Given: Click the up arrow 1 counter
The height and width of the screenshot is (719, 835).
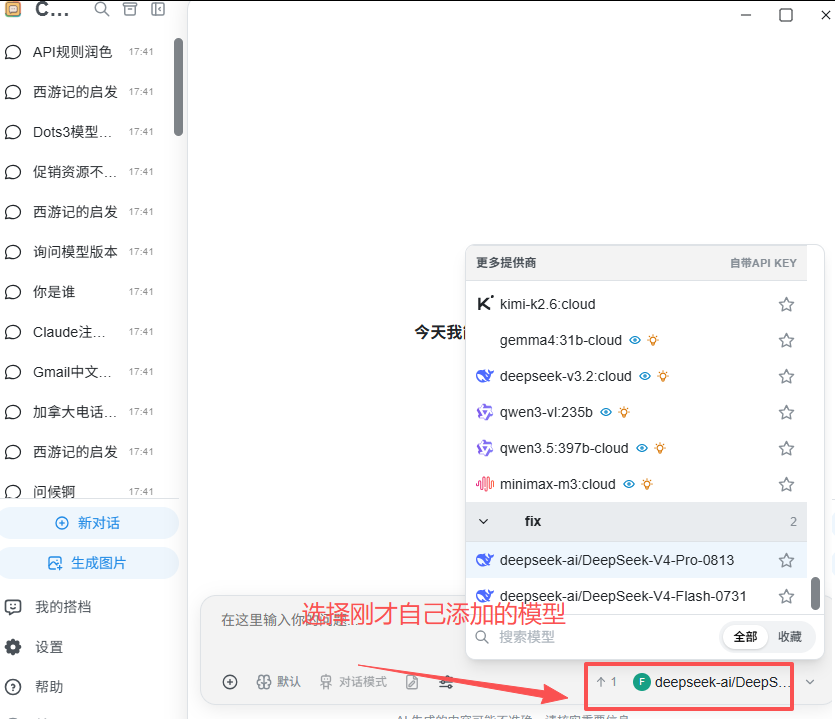Looking at the screenshot, I should point(607,682).
